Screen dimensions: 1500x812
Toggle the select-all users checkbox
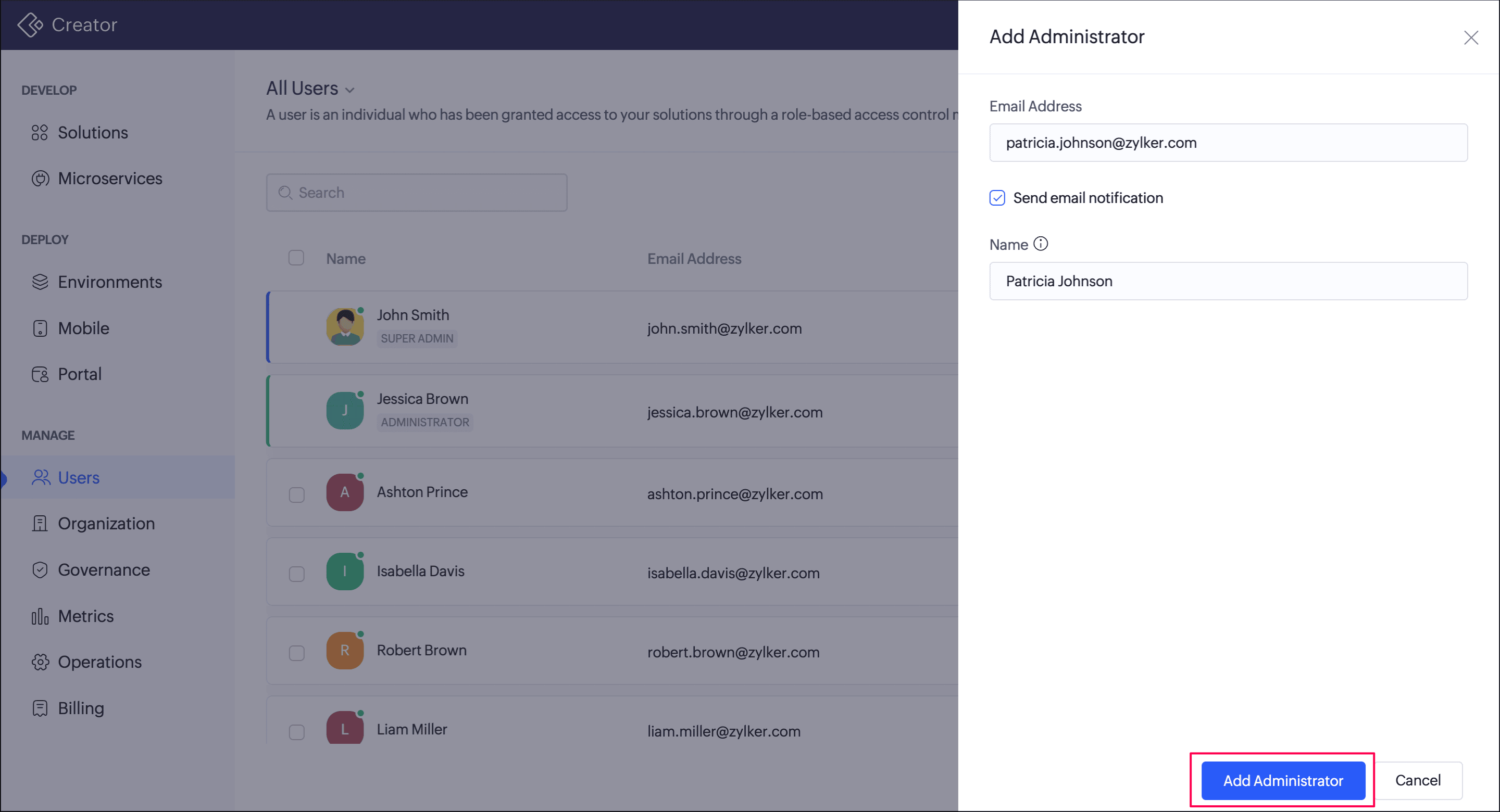(x=296, y=258)
